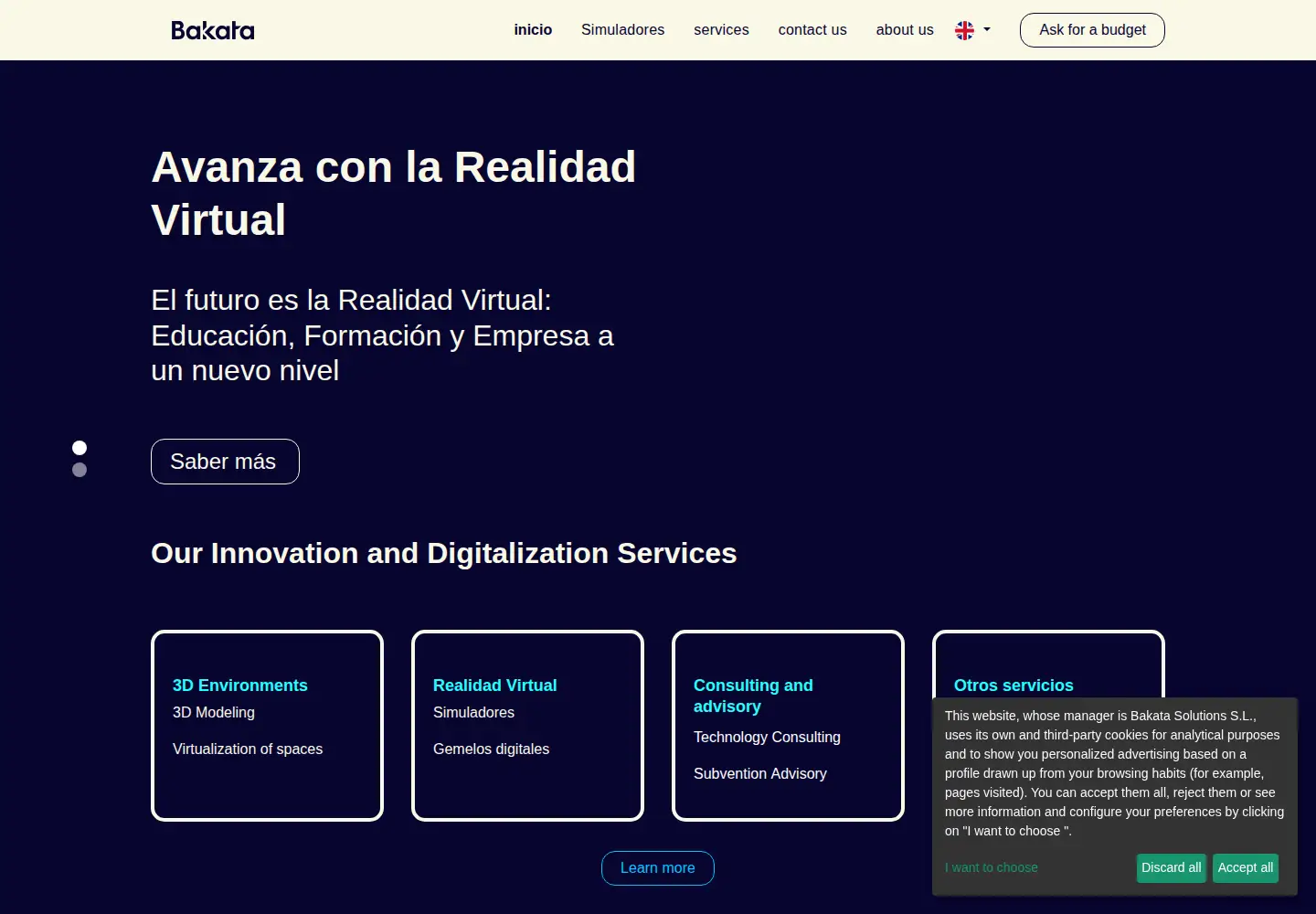Go to the inicio menu item
1316x914 pixels.
pyautogui.click(x=533, y=30)
